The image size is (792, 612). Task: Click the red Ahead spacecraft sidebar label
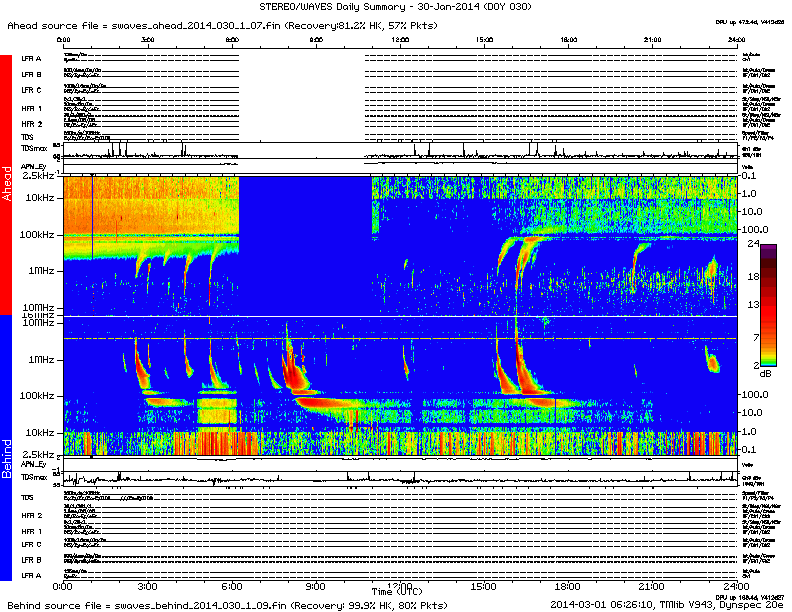click(x=6, y=184)
